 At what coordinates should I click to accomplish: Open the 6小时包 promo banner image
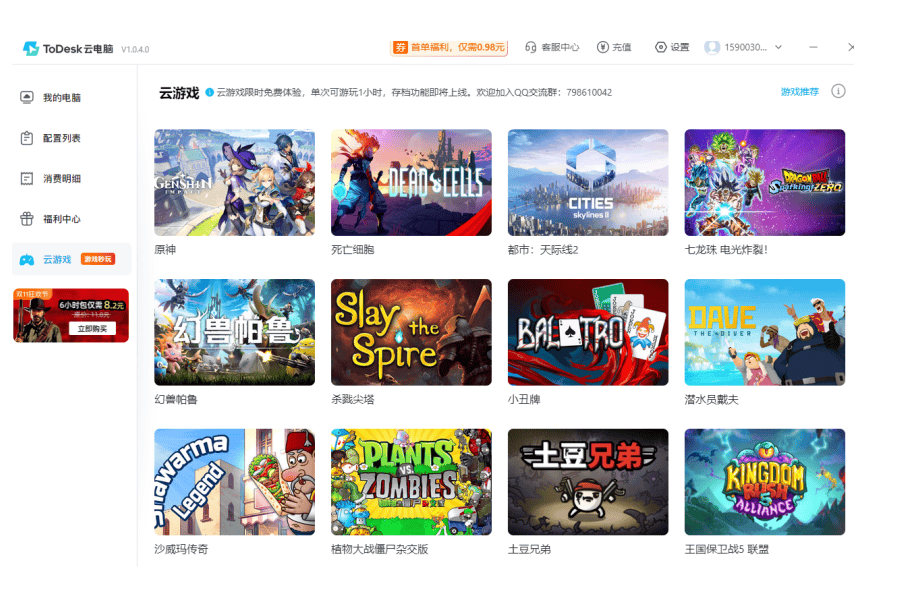[x=71, y=315]
